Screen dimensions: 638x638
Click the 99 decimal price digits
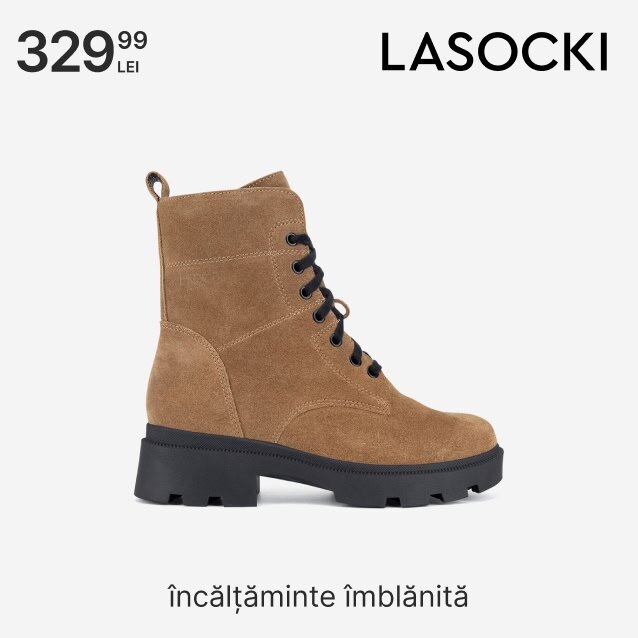point(132,41)
